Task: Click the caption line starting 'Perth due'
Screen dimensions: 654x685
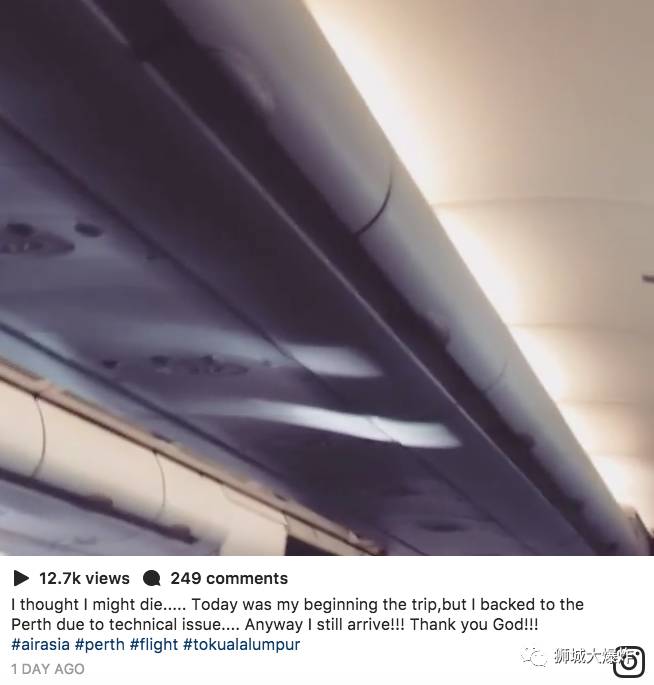Action: [274, 624]
